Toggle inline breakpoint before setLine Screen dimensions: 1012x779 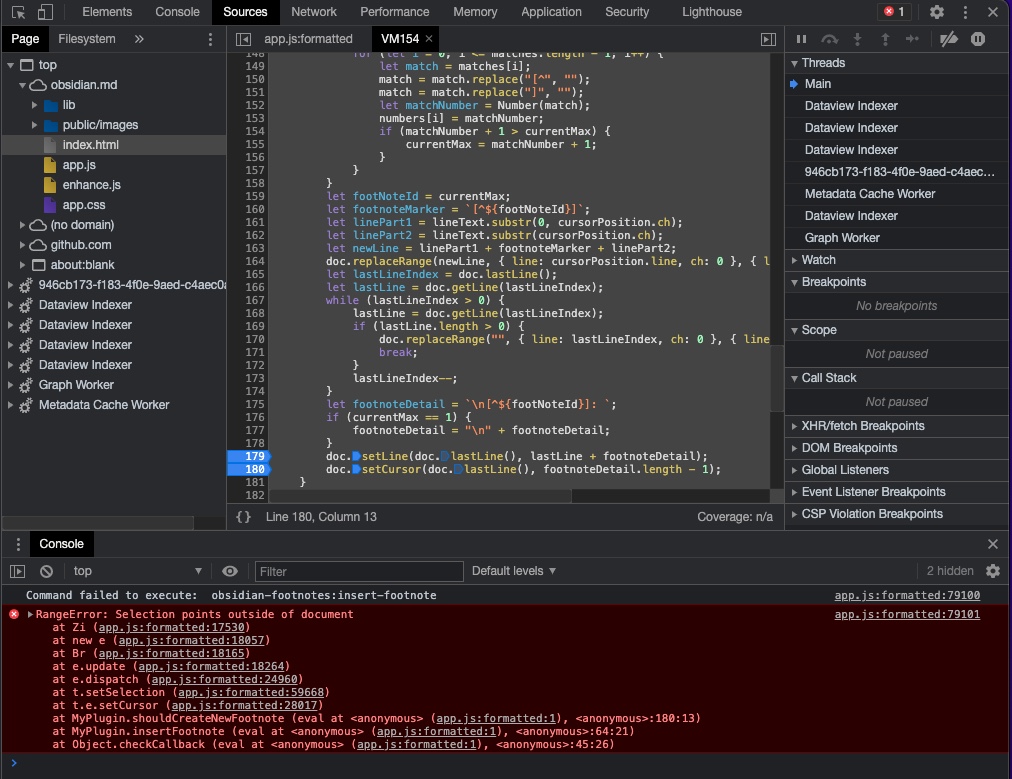[x=356, y=456]
